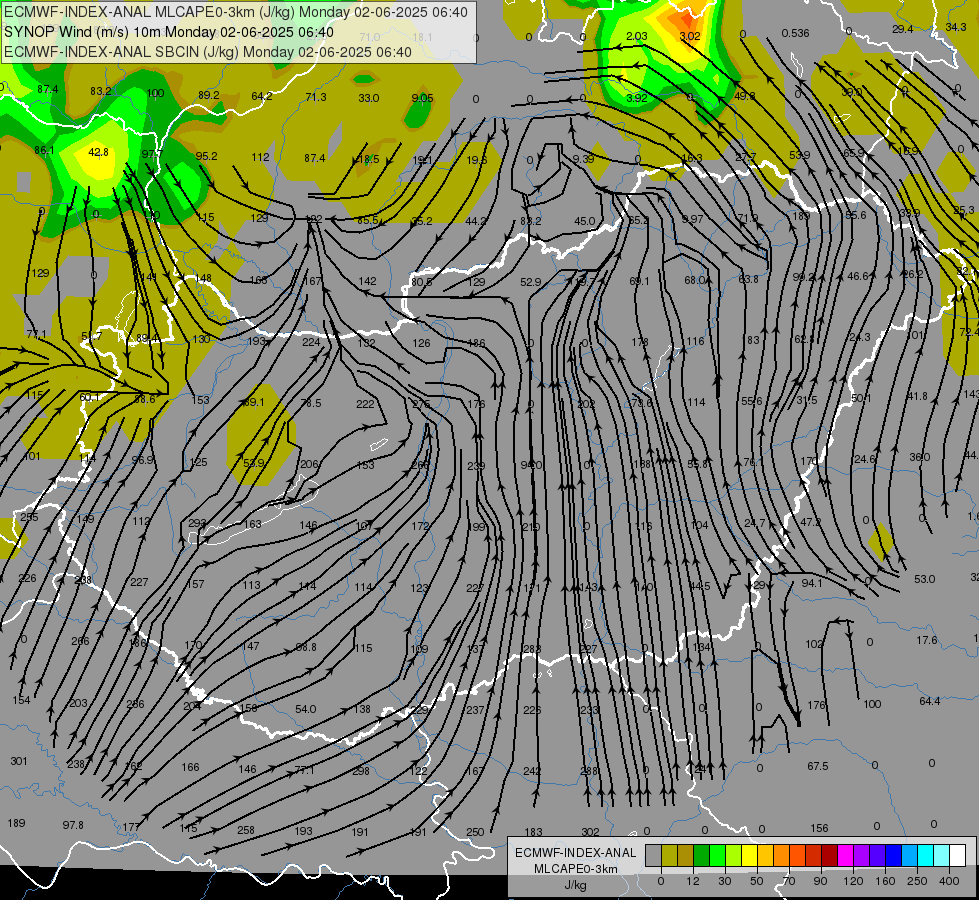The image size is (979, 900).
Task: Click the 34.3 map value
Action: 955,27
